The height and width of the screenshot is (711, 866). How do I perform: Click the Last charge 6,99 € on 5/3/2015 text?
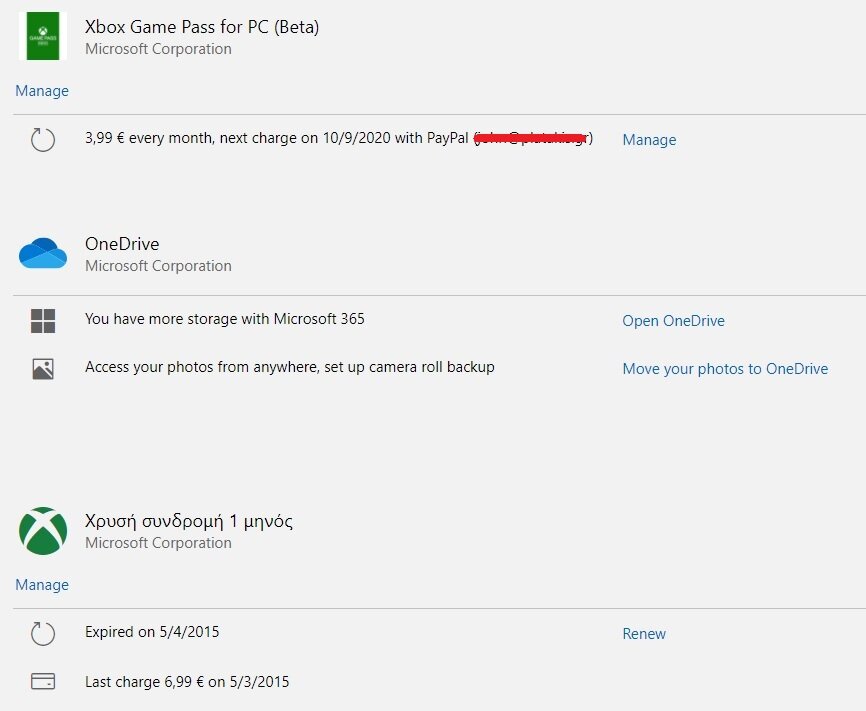point(187,682)
